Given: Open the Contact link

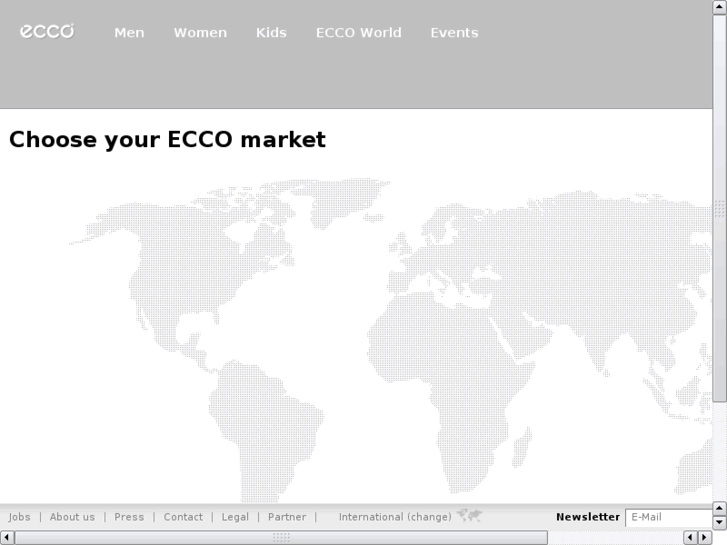Looking at the screenshot, I should coord(183,517).
